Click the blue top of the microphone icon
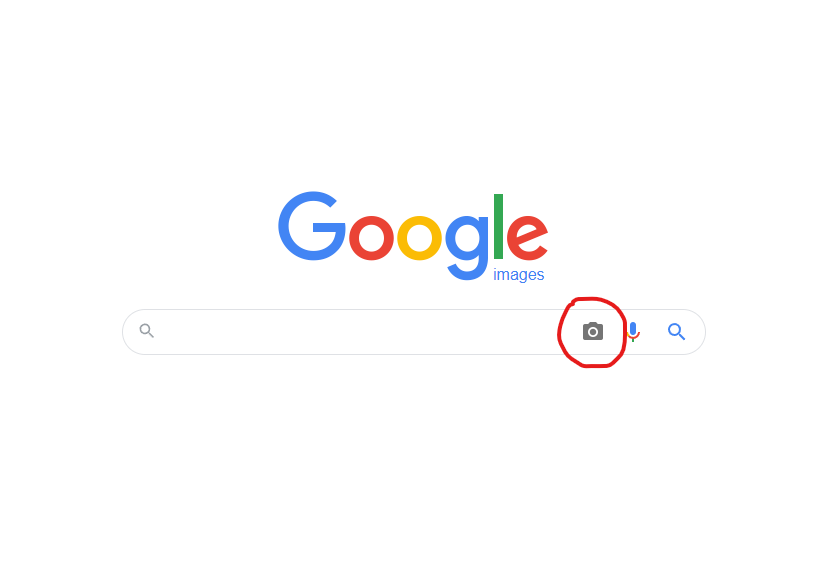Image resolution: width=828 pixels, height=582 pixels. [633, 328]
